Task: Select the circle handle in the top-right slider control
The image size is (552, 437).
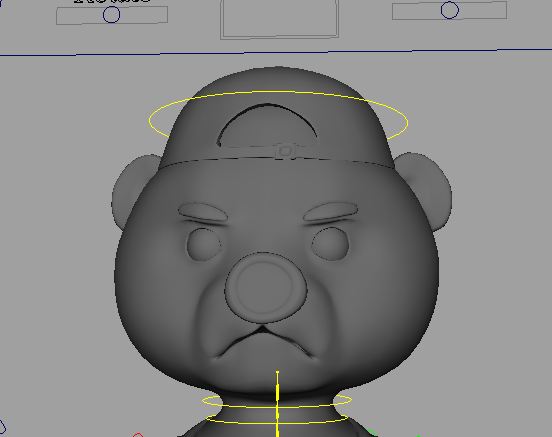Action: pyautogui.click(x=450, y=10)
